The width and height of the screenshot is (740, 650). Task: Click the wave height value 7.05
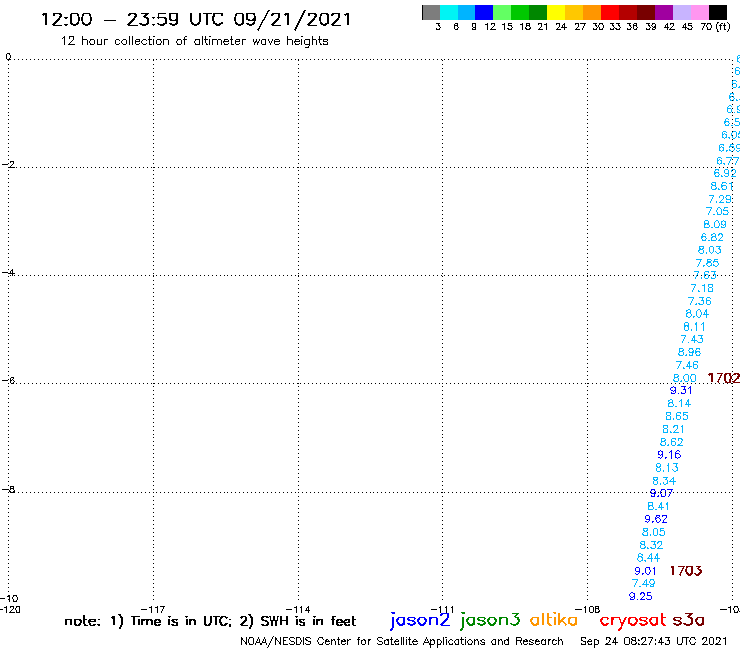(x=717, y=211)
